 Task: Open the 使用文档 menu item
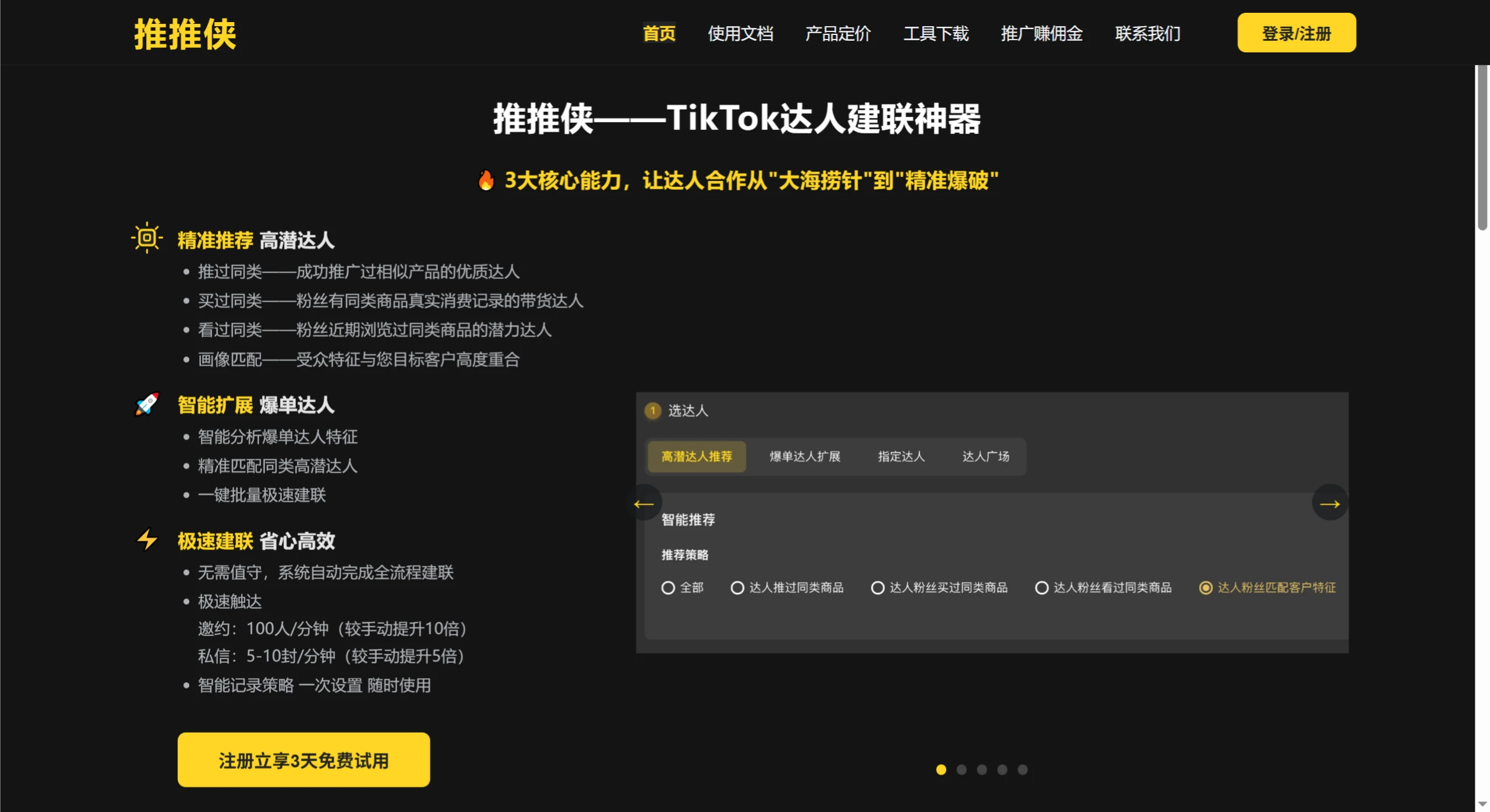[740, 34]
